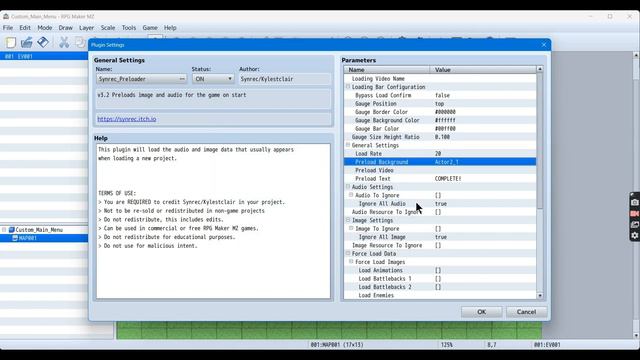640x360 pixels.
Task: Select Ignore All Image true row
Action: point(440,237)
